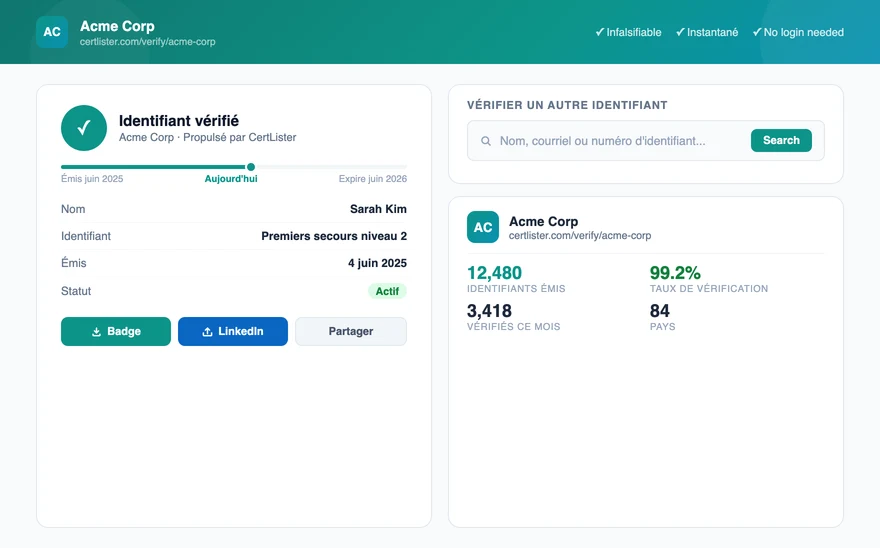880x548 pixels.
Task: Open the stats card certlister.com/verify/acme-corp link
Action: point(580,235)
